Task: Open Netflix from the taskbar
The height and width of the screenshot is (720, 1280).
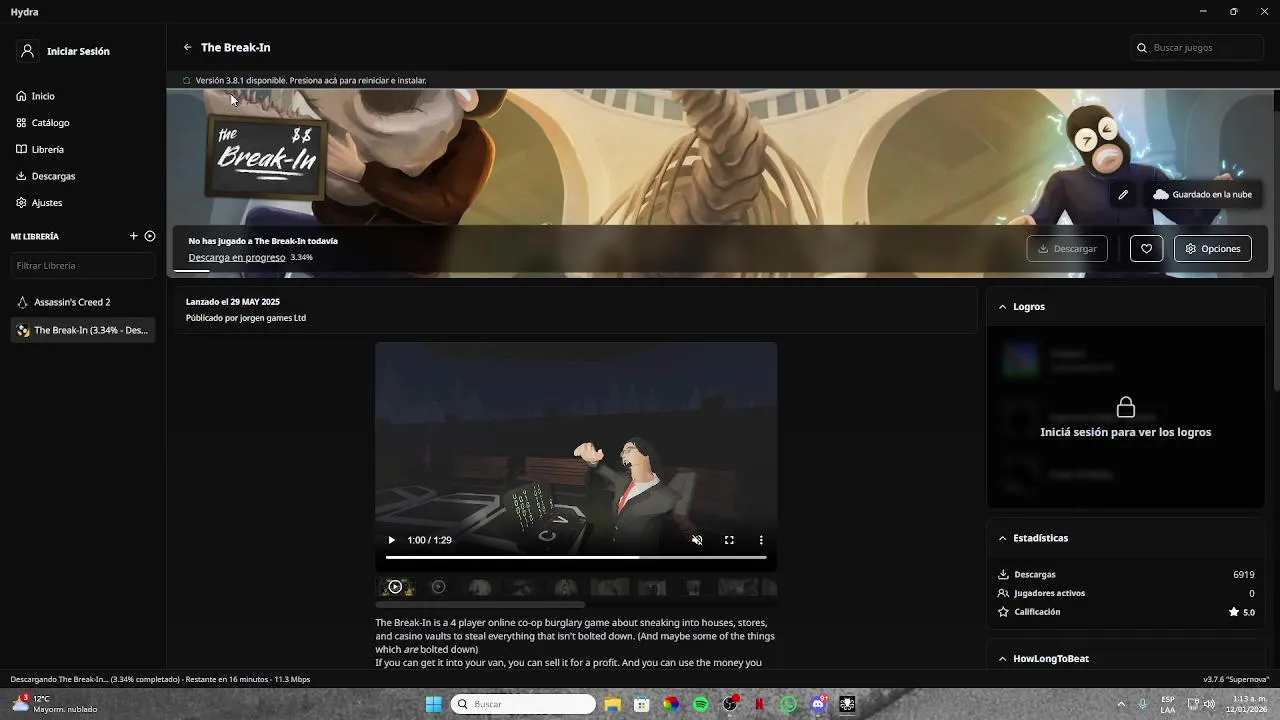Action: coord(760,704)
